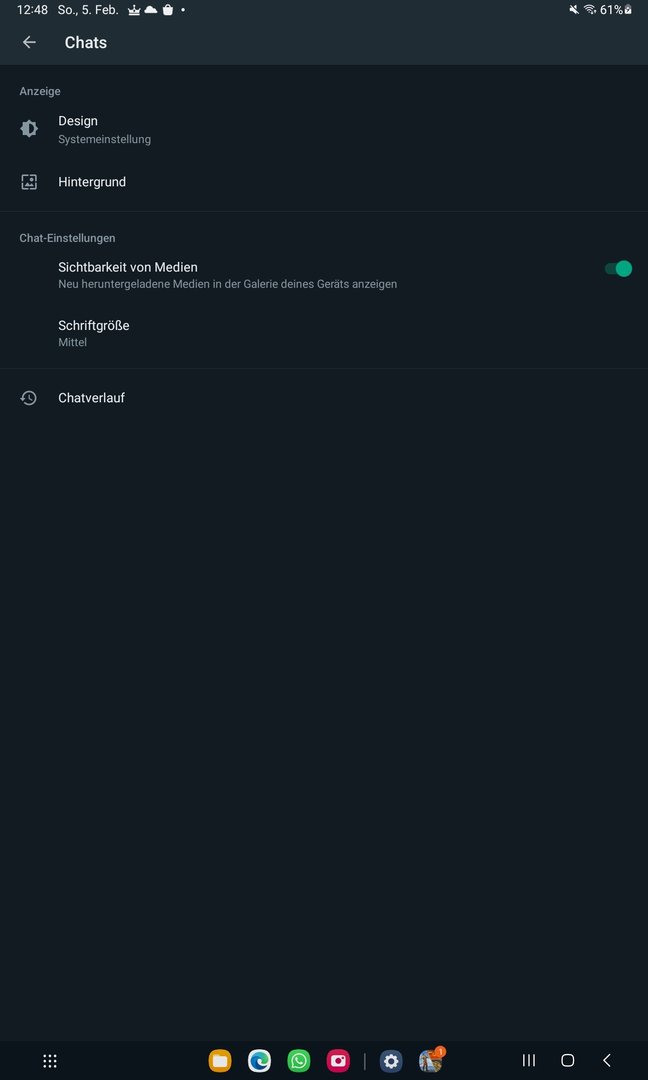The image size is (648, 1080).
Task: Open the red camera app in taskbar
Action: tap(338, 1061)
